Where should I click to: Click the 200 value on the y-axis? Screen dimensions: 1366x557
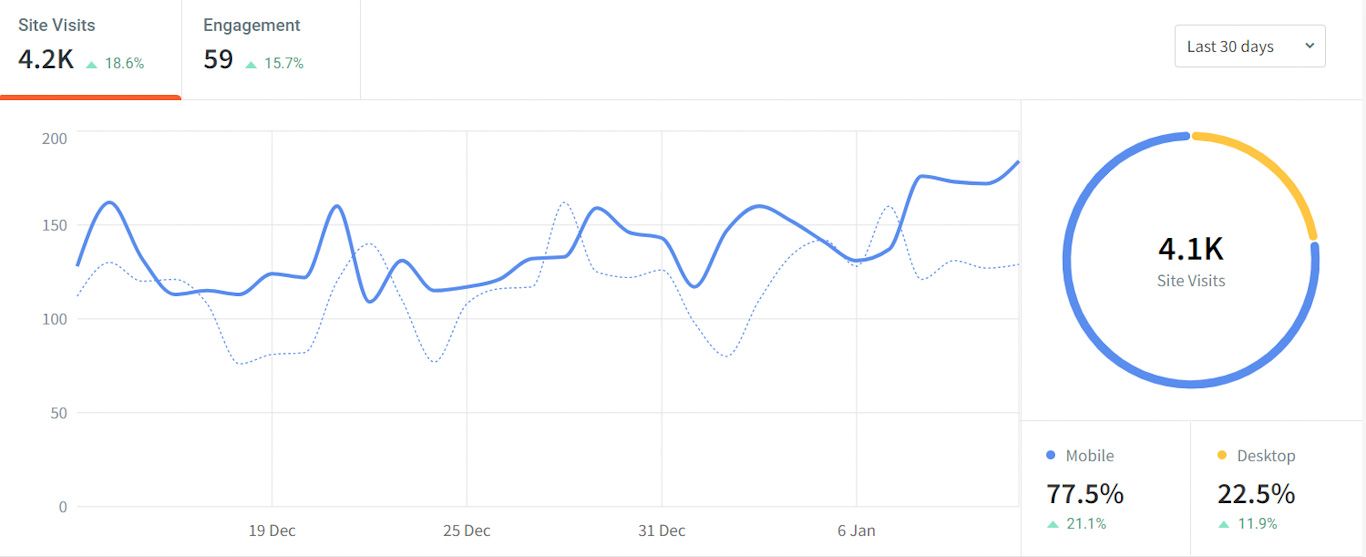click(54, 138)
